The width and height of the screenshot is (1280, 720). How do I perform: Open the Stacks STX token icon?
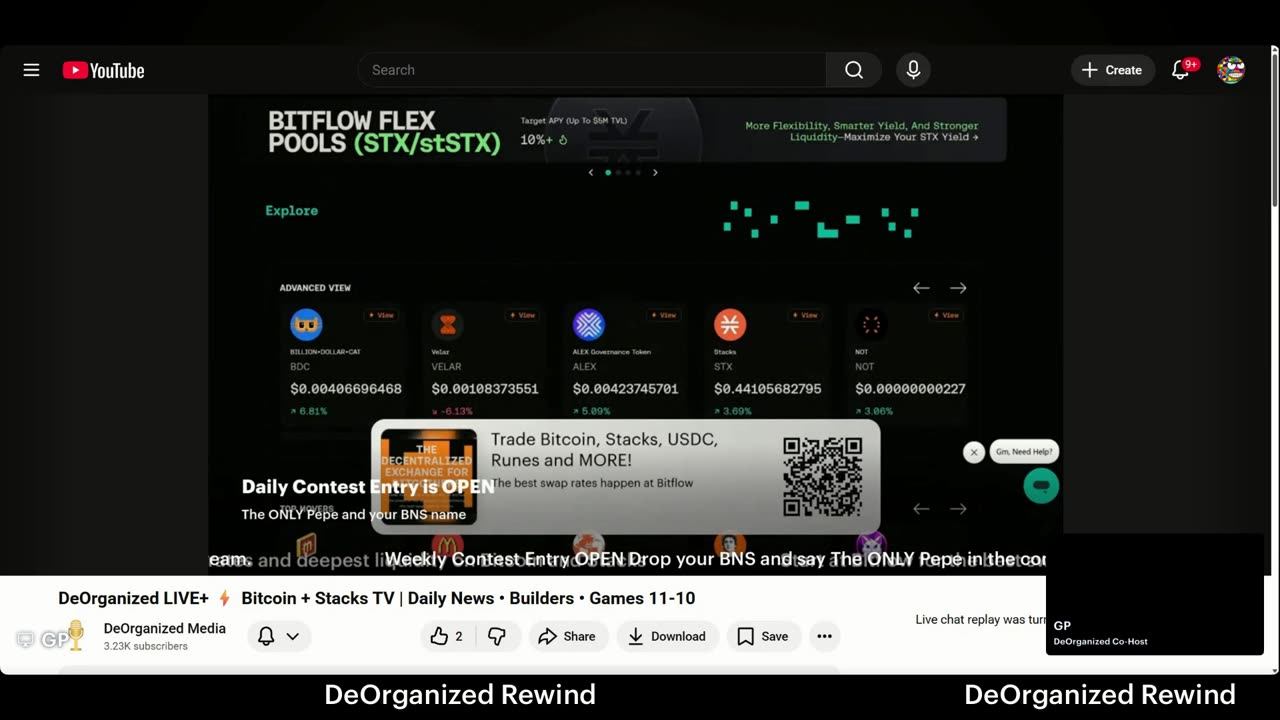[x=730, y=324]
